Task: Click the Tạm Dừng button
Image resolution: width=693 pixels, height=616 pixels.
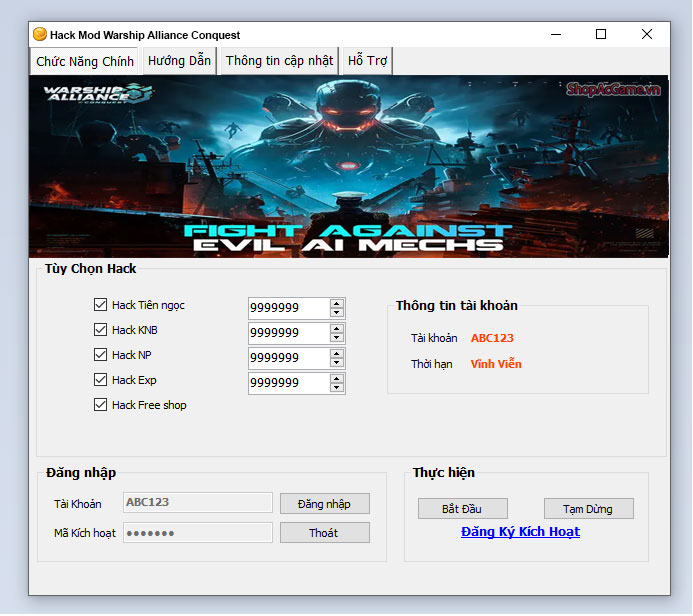Action: click(x=588, y=509)
